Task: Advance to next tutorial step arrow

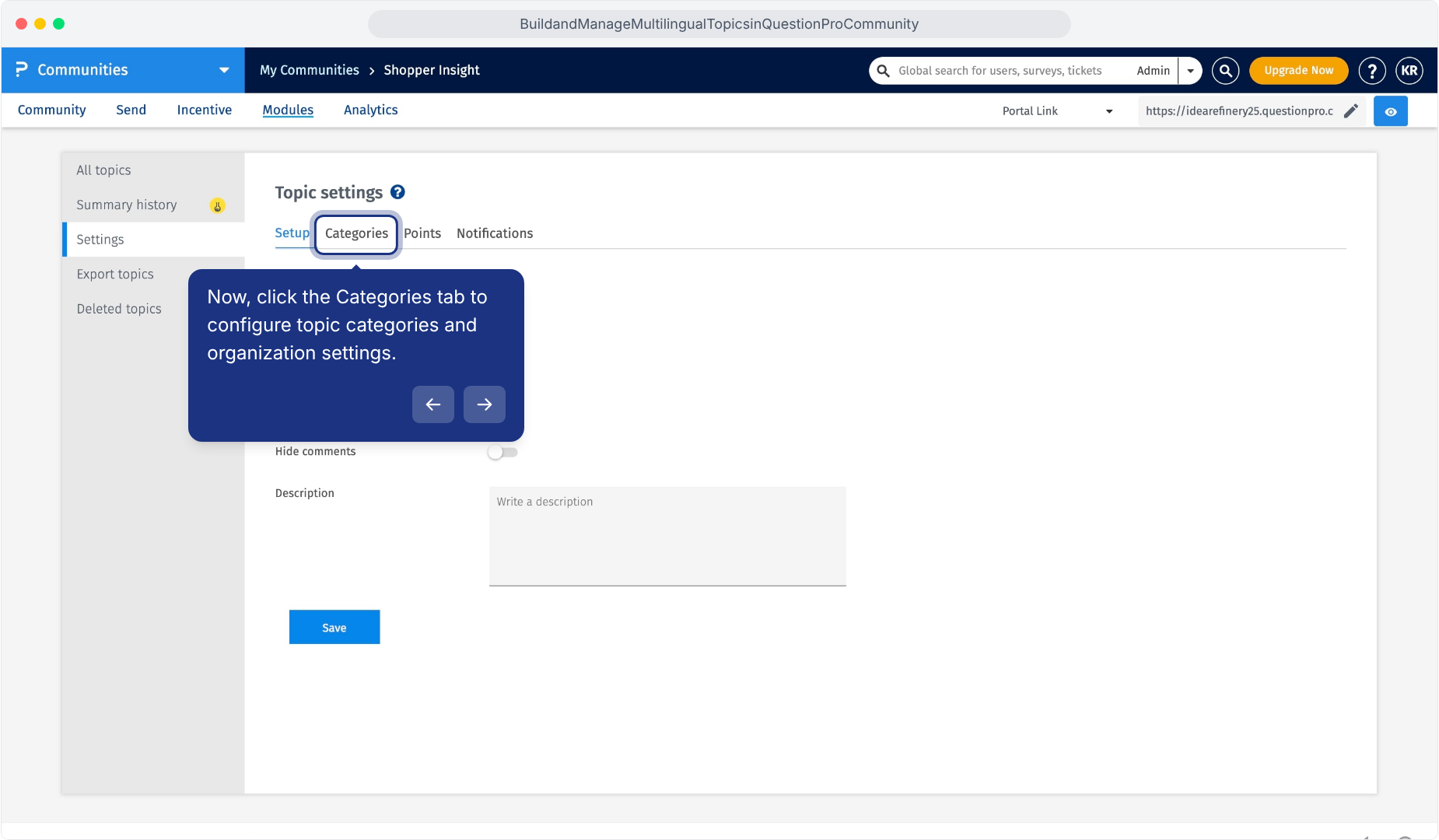Action: [x=485, y=404]
